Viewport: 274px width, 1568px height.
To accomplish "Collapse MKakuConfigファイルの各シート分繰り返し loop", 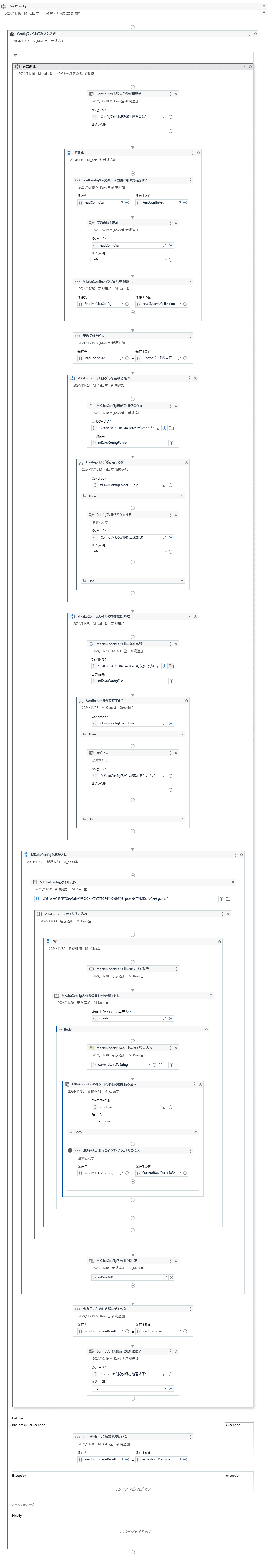I will (211, 996).
